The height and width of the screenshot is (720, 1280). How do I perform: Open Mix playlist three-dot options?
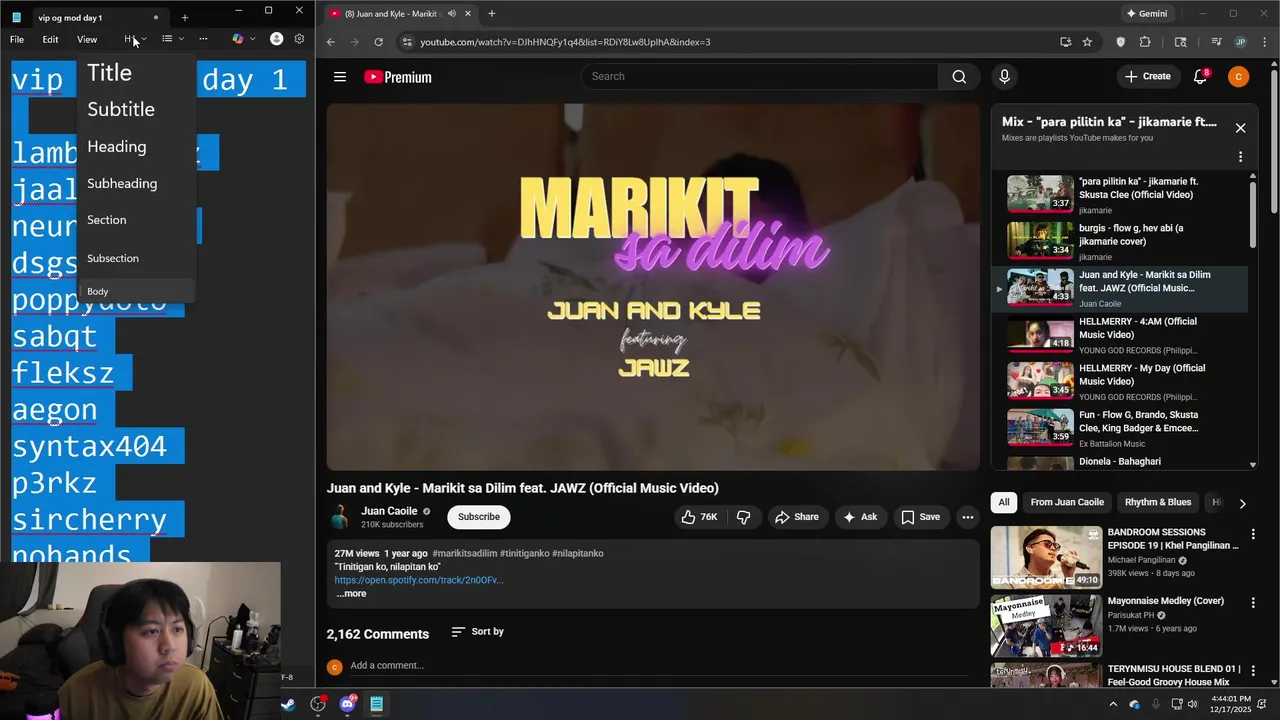tap(1240, 157)
